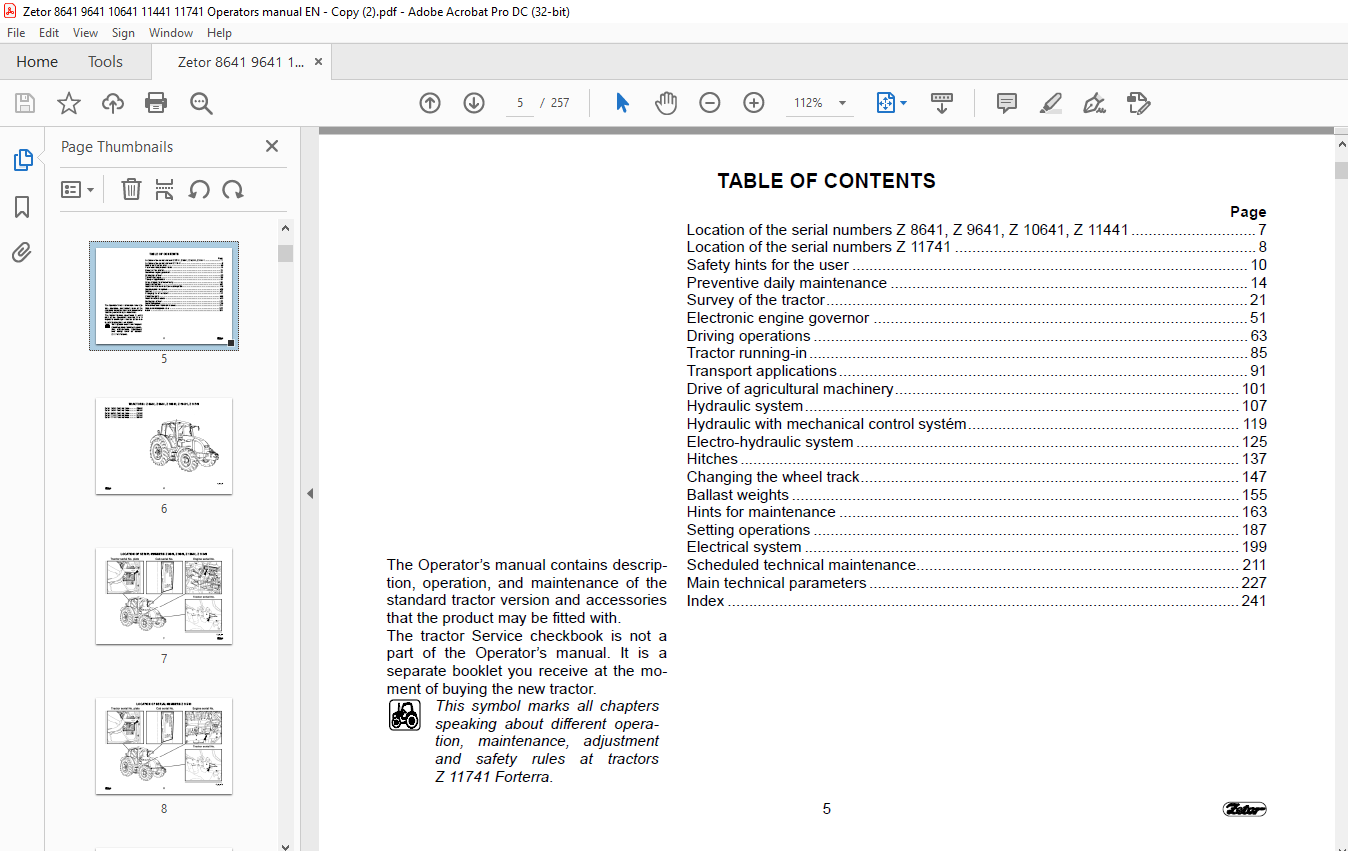Open the View menu
This screenshot has height=851, width=1348.
(86, 33)
